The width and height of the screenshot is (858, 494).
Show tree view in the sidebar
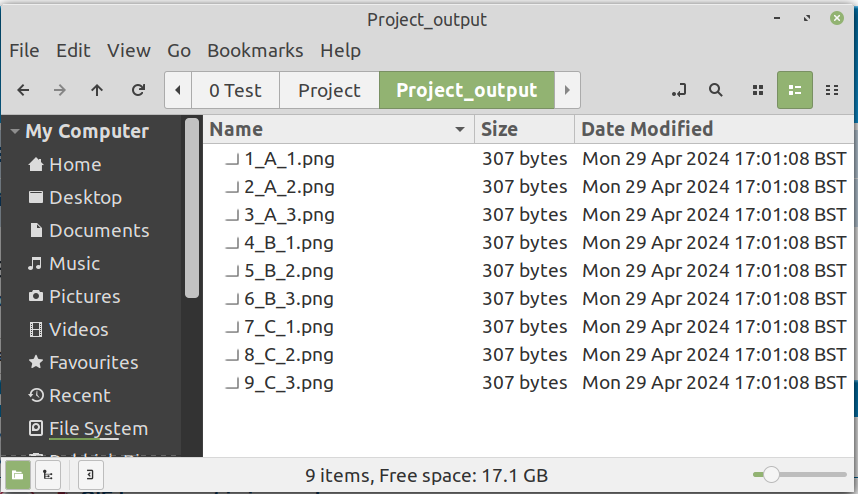click(46, 476)
